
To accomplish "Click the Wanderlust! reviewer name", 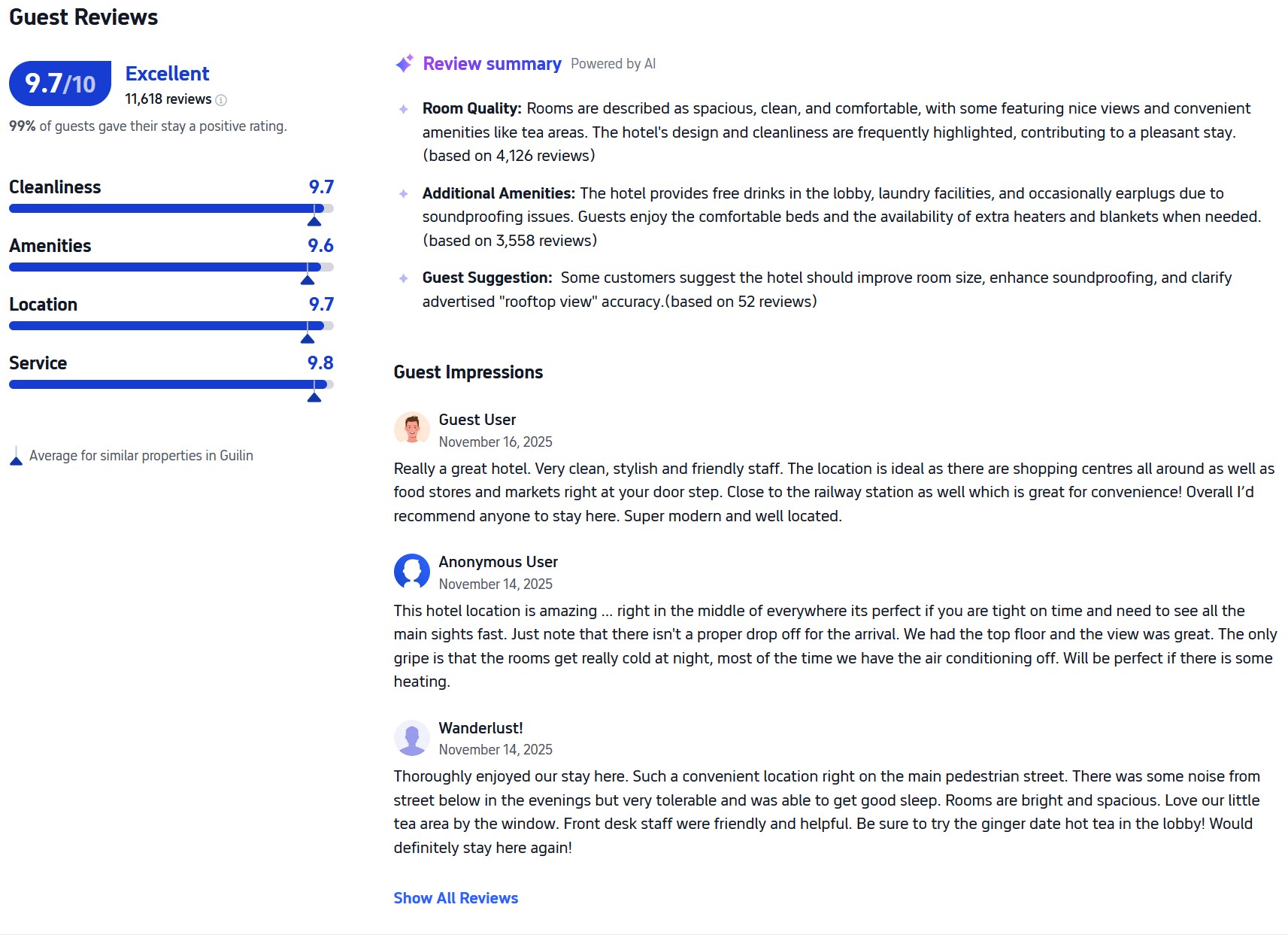I will pyautogui.click(x=480, y=728).
